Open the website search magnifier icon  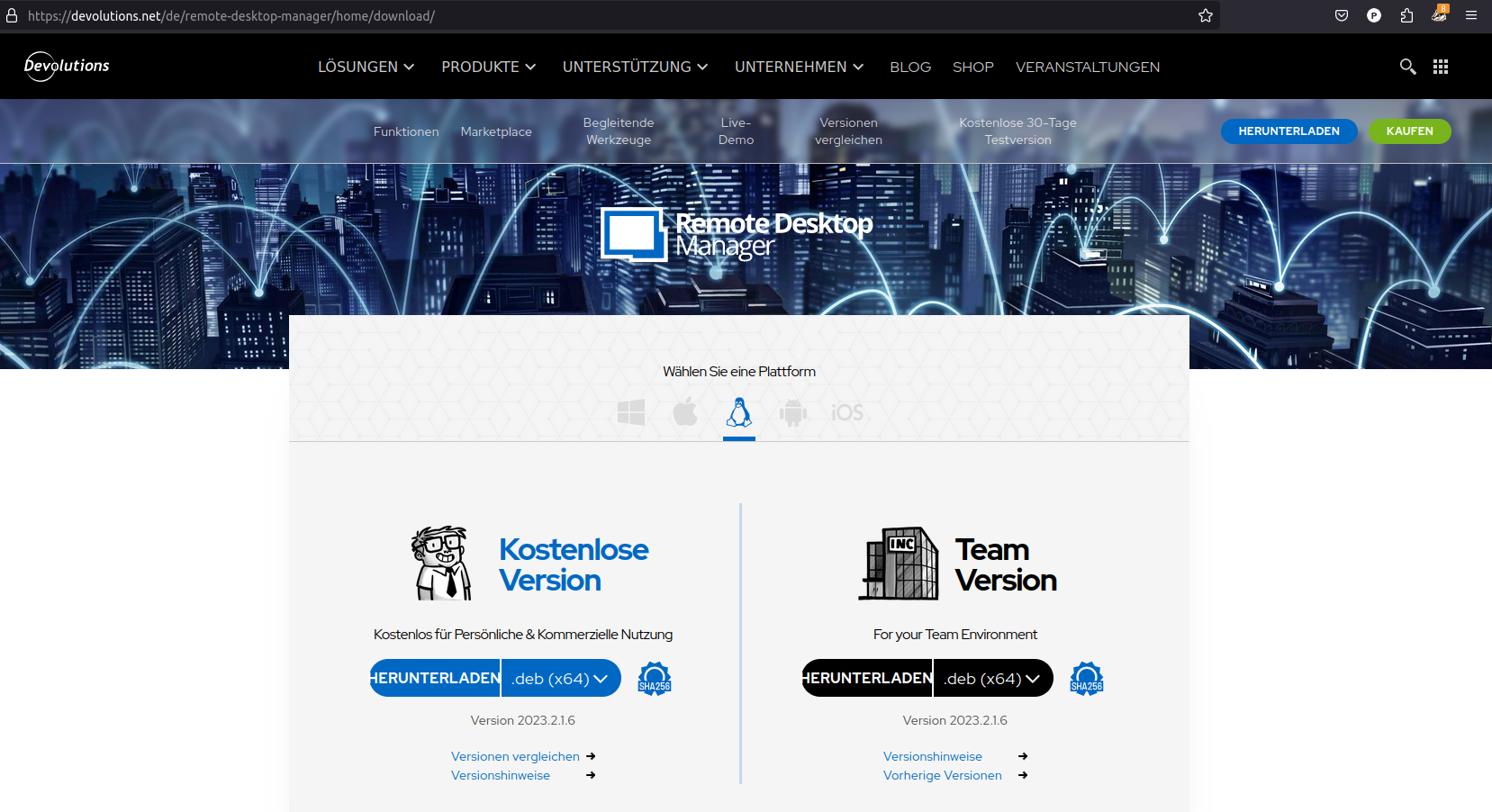point(1407,67)
